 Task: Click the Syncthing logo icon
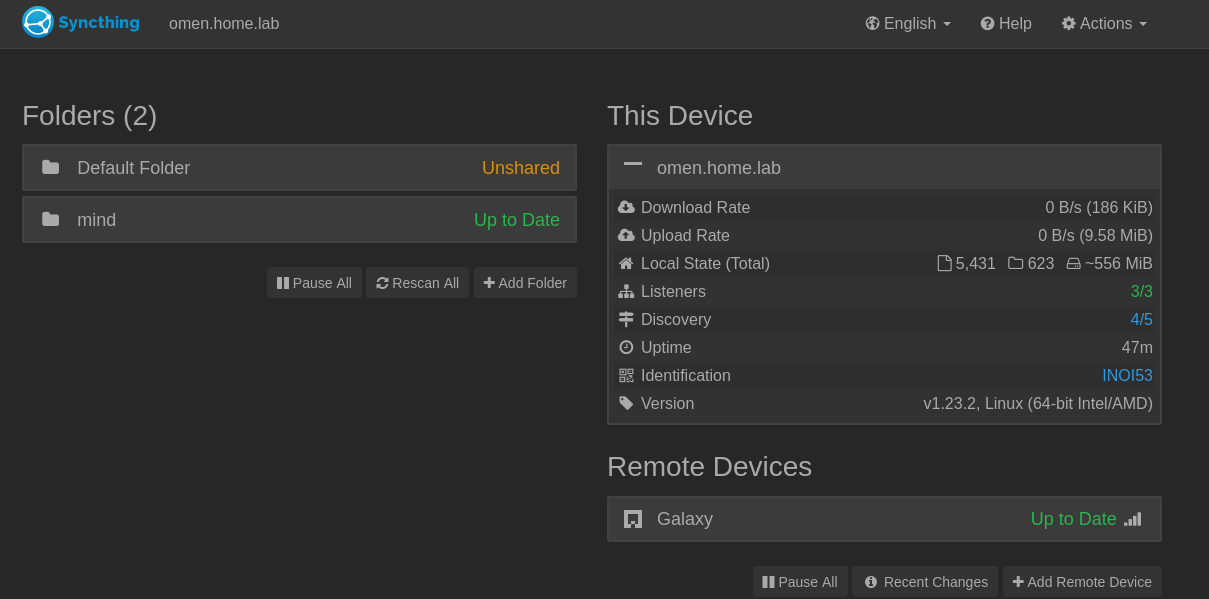coord(38,22)
